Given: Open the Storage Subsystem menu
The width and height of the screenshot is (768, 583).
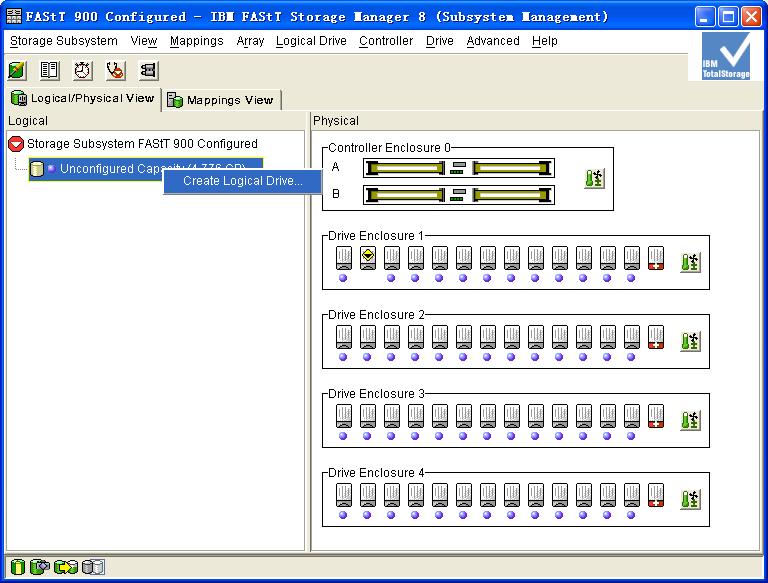Looking at the screenshot, I should point(64,41).
